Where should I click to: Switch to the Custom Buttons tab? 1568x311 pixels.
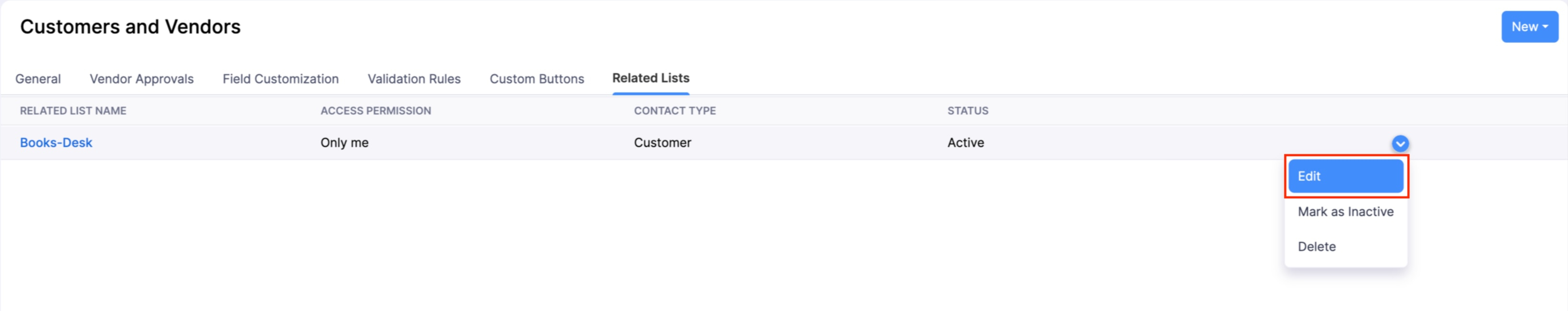(x=537, y=79)
